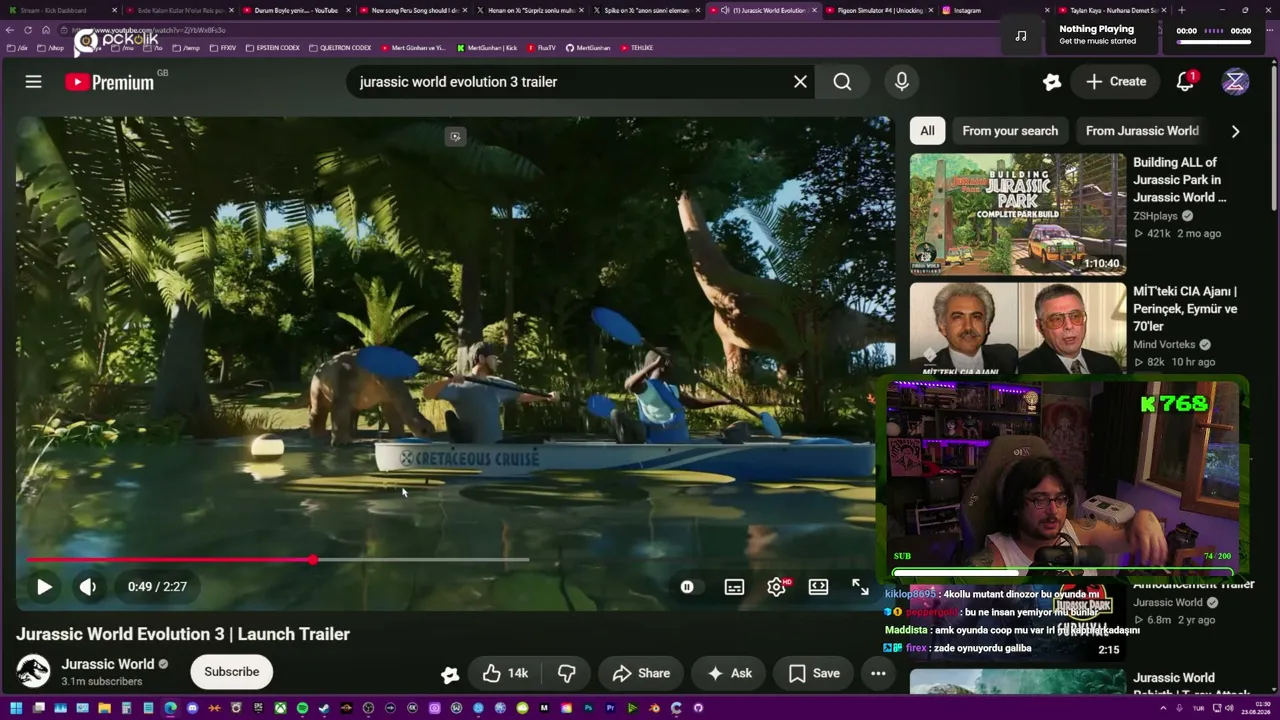Like the video with 14k likes

point(505,673)
